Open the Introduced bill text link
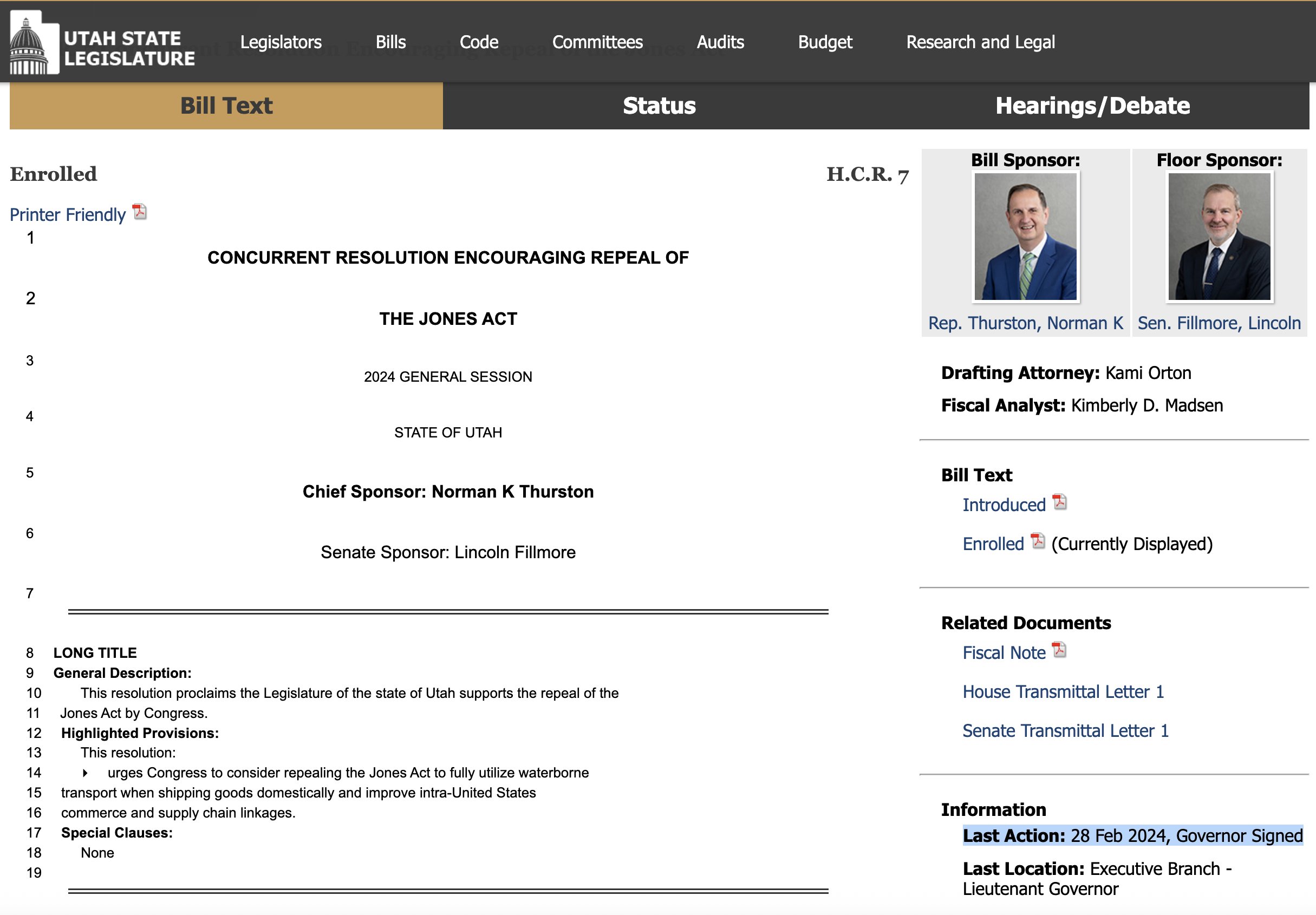The width and height of the screenshot is (1316, 915). click(x=1004, y=505)
